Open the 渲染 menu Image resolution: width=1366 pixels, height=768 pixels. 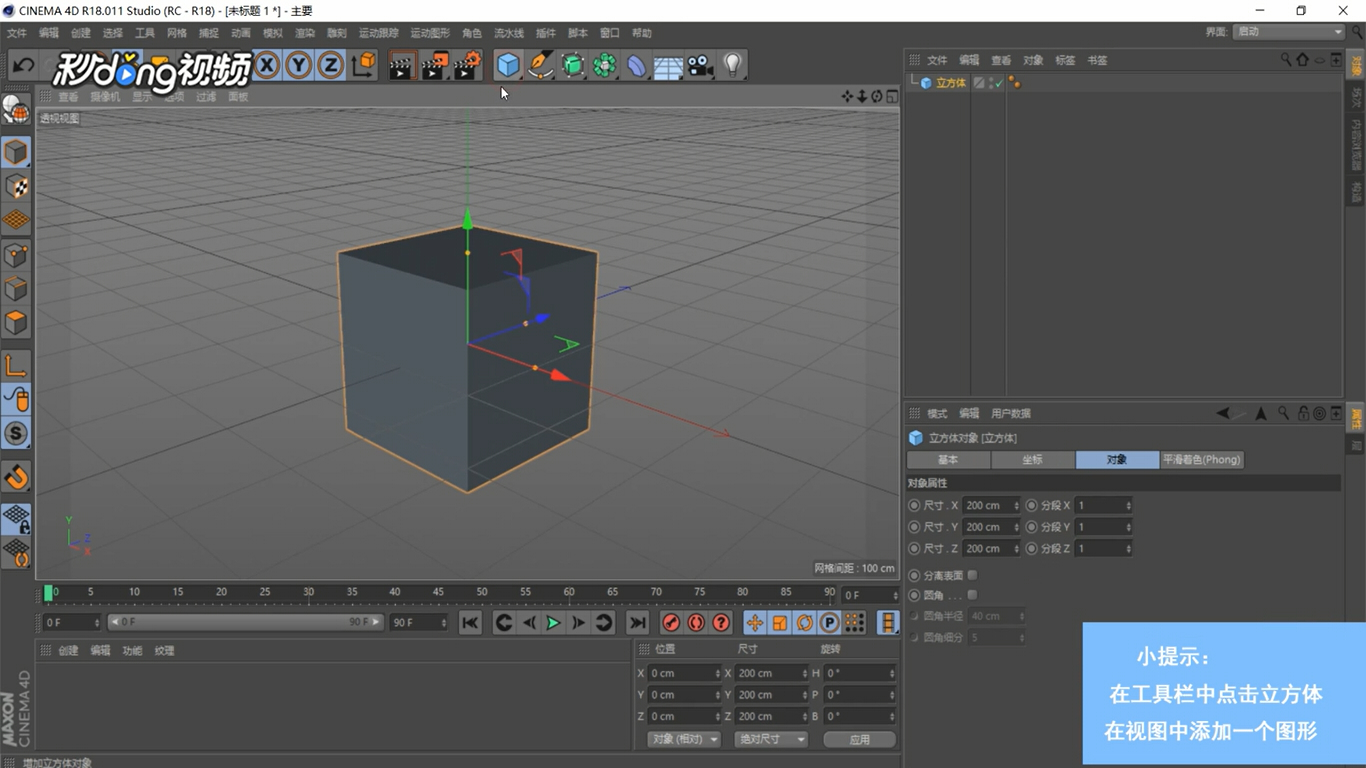click(304, 33)
